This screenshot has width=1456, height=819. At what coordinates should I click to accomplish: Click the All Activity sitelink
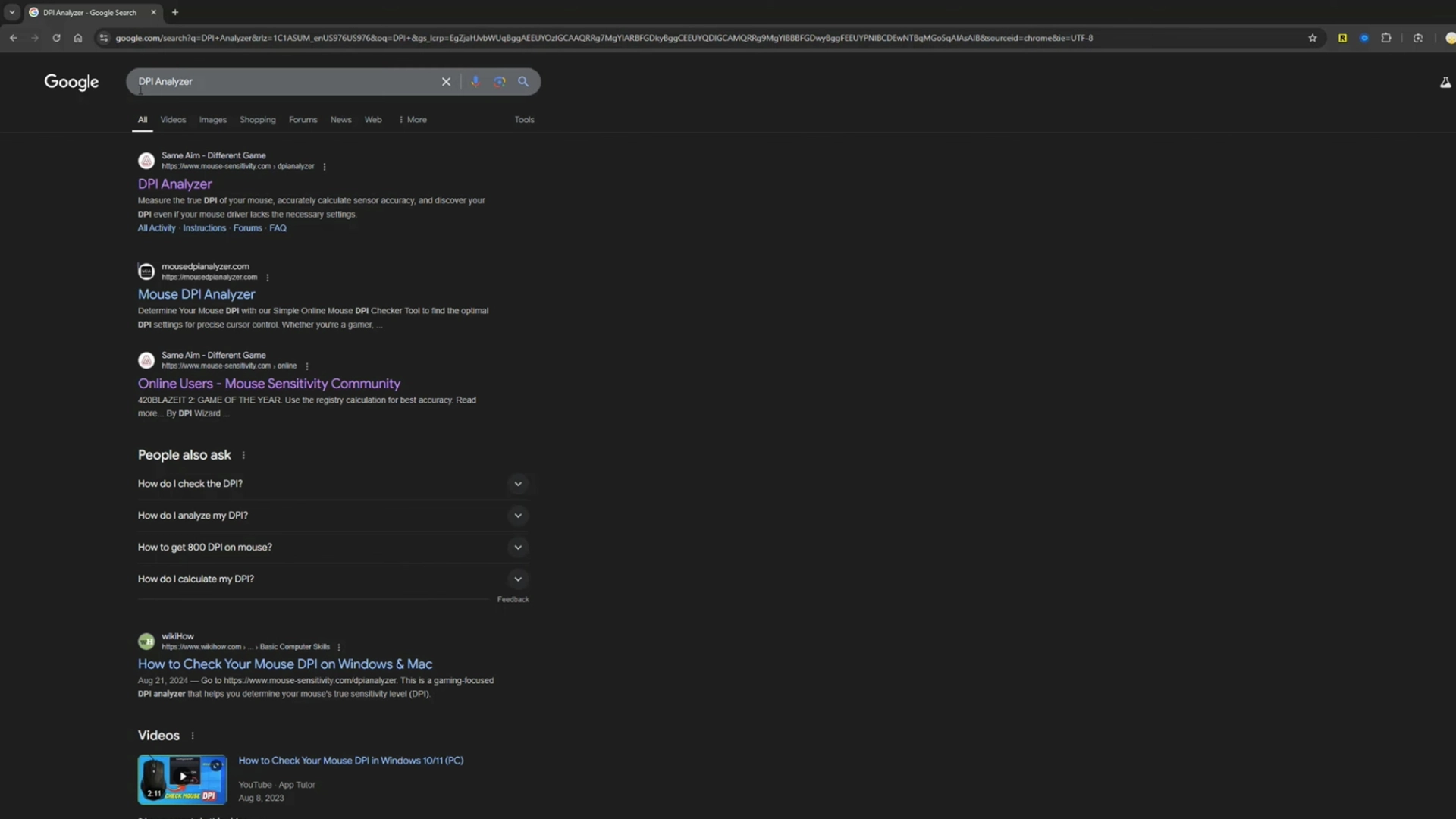click(x=156, y=228)
